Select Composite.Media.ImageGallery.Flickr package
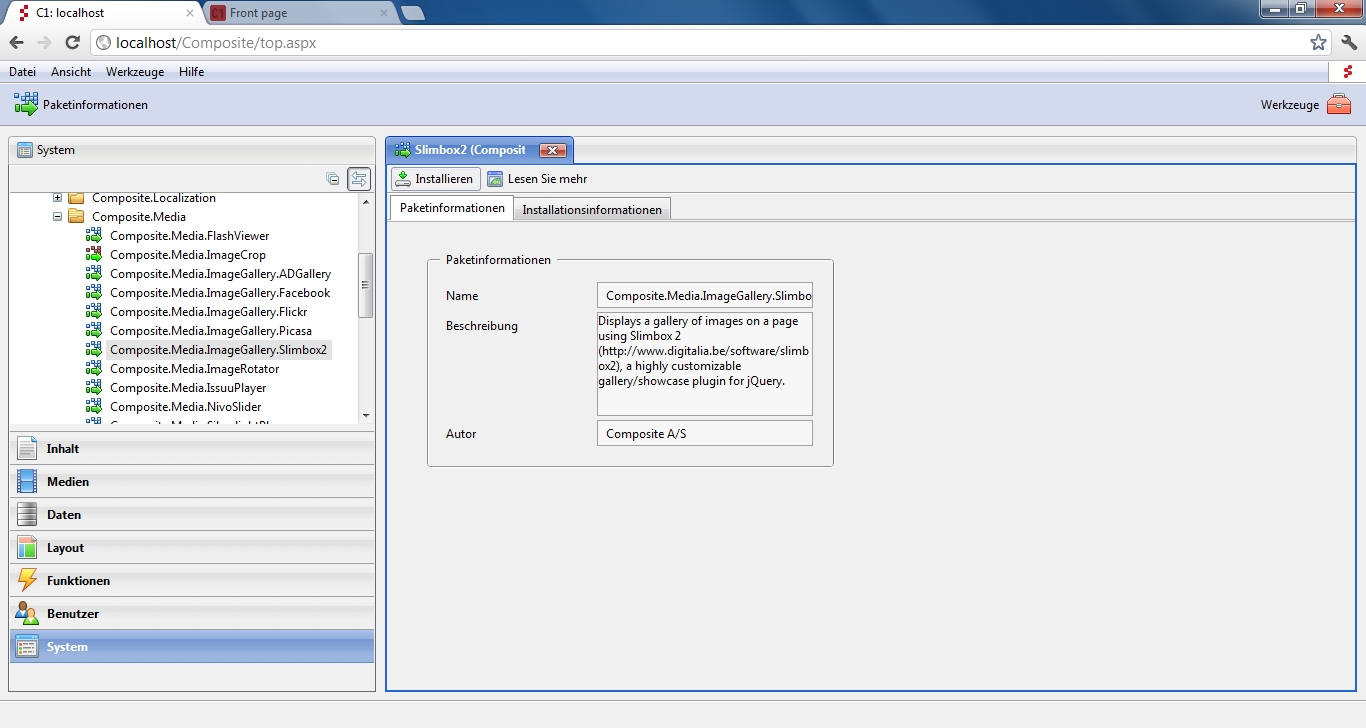Viewport: 1366px width, 728px height. pos(208,312)
